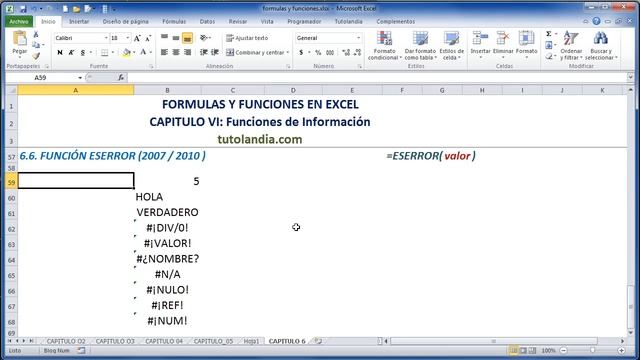Screen dimensions: 640x360
Task: Click the Open folder icon in quick access toolbar
Action: pos(76,9)
